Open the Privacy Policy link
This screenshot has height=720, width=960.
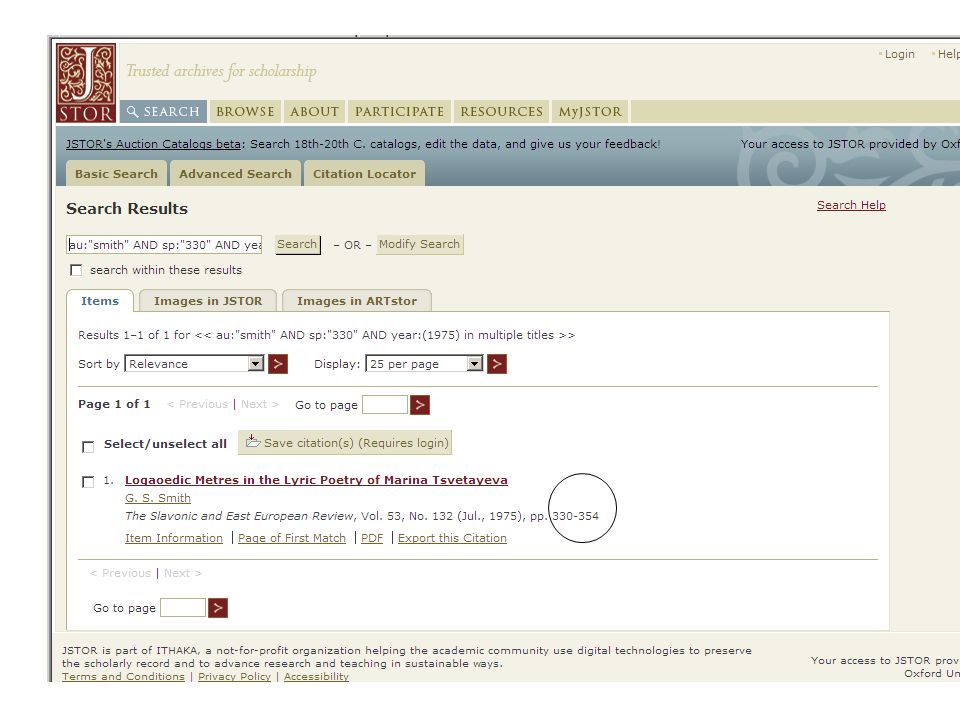coord(234,677)
